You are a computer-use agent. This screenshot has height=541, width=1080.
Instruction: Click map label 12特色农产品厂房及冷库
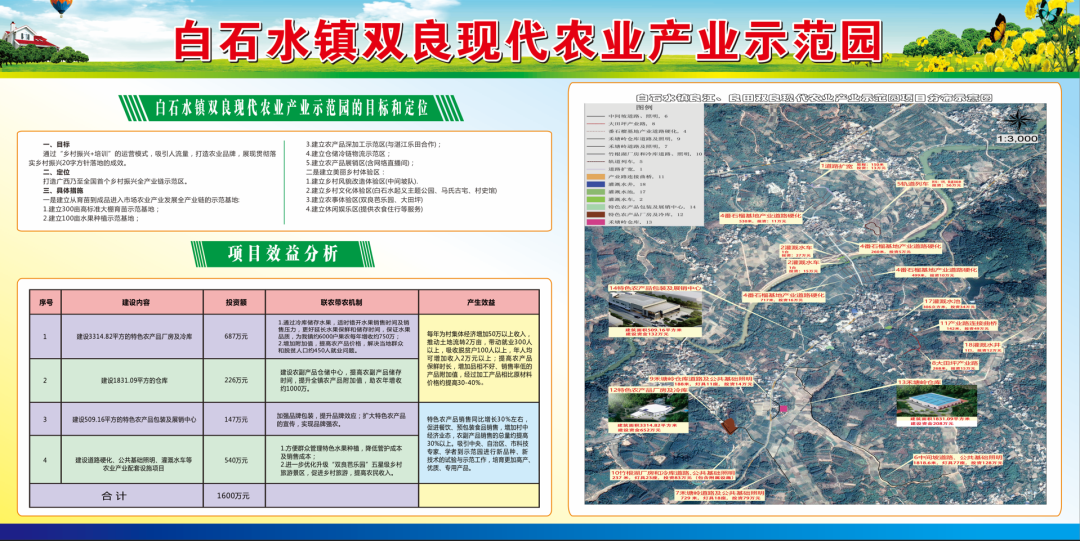[x=648, y=390]
